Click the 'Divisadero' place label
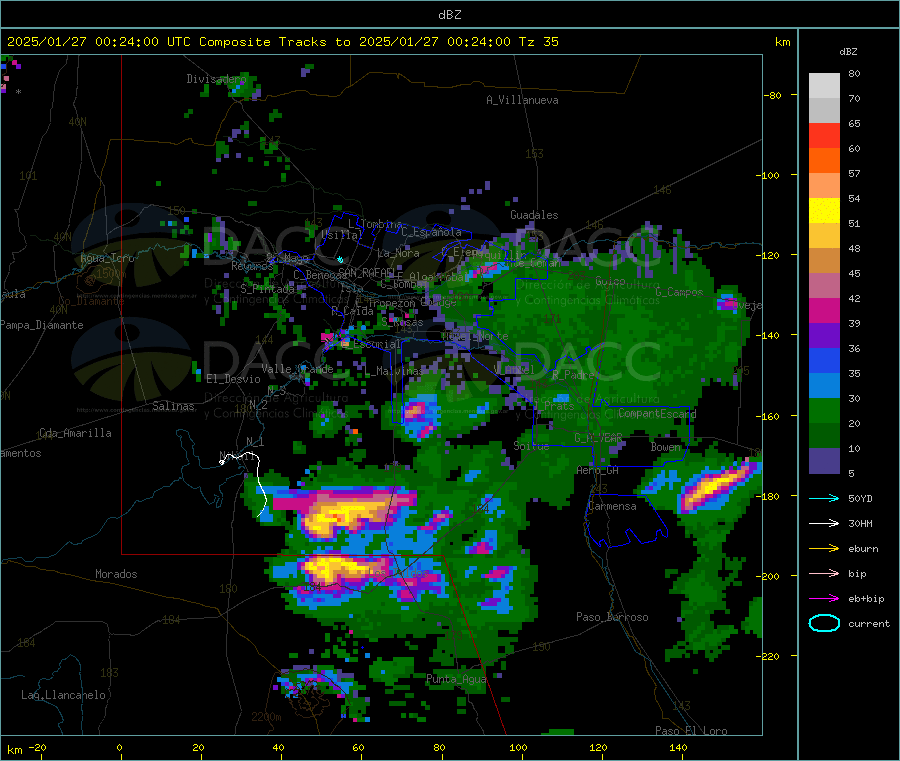 point(216,79)
